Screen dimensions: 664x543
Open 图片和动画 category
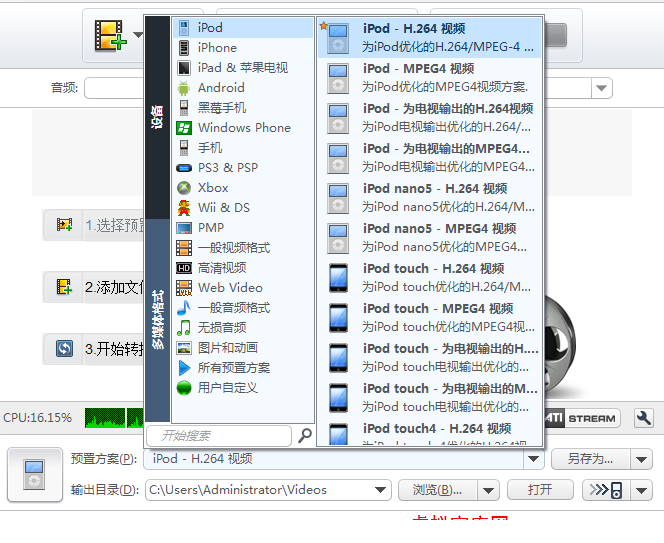tap(243, 348)
